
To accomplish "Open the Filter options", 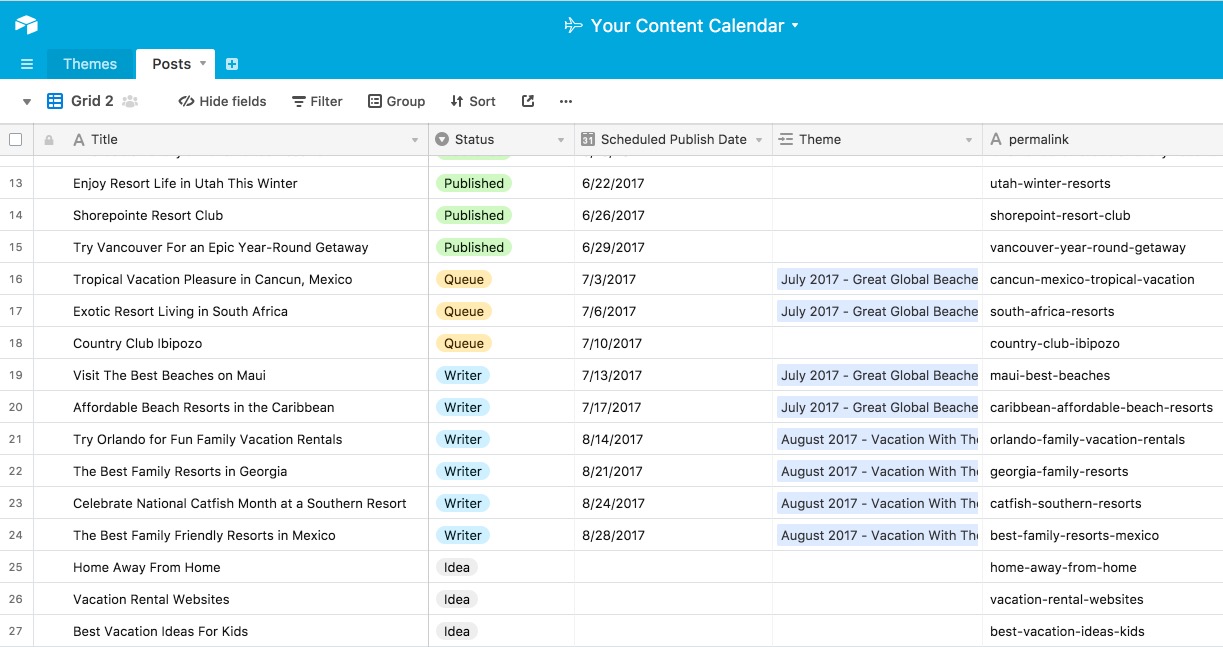I will tap(317, 101).
